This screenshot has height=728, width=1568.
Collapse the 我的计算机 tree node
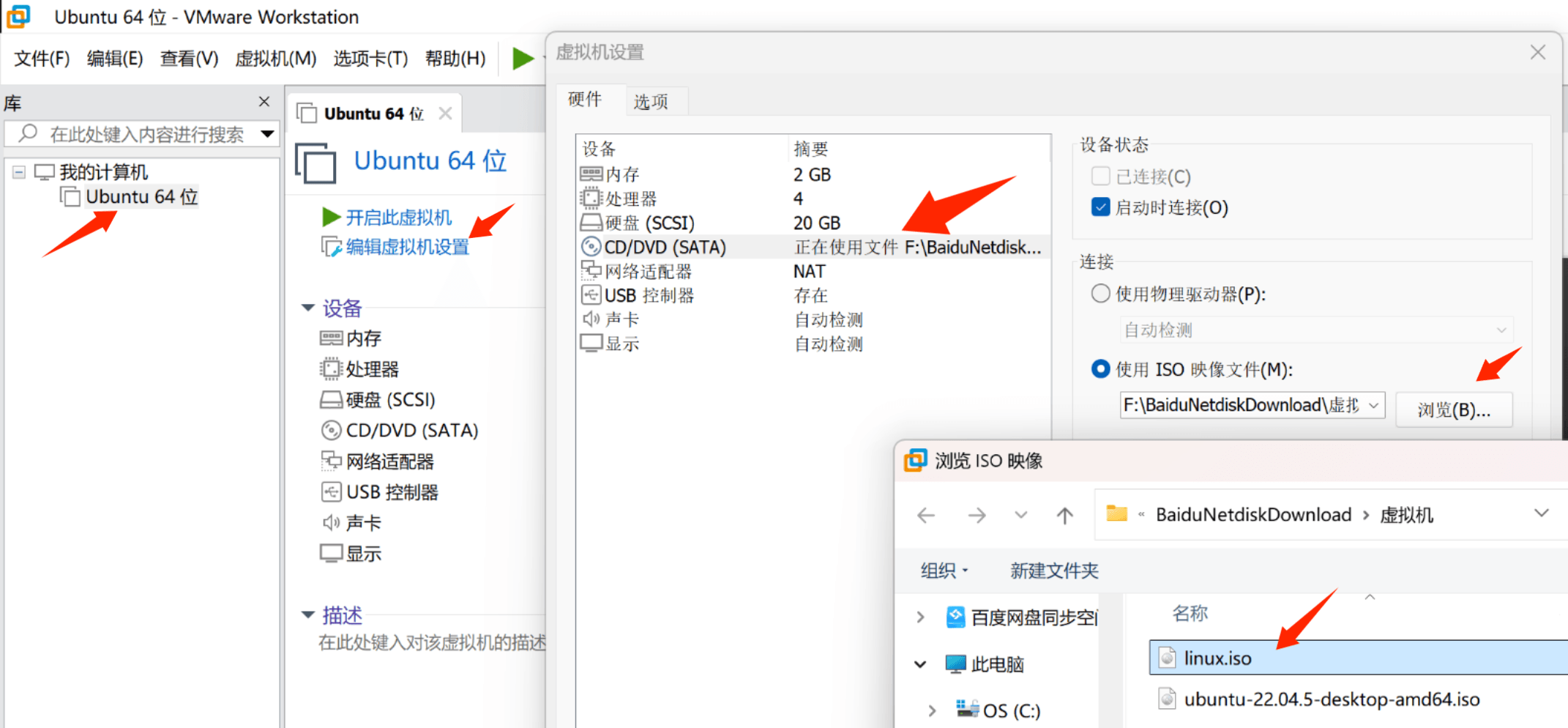(19, 172)
